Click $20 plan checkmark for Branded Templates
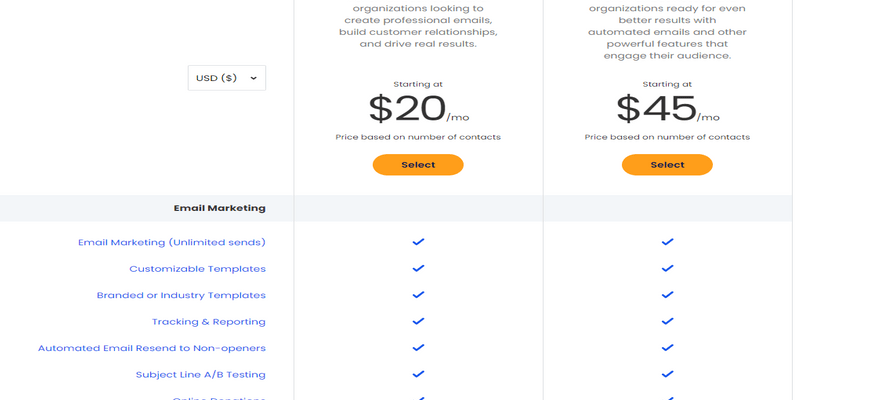This screenshot has width=880, height=400. 418,295
